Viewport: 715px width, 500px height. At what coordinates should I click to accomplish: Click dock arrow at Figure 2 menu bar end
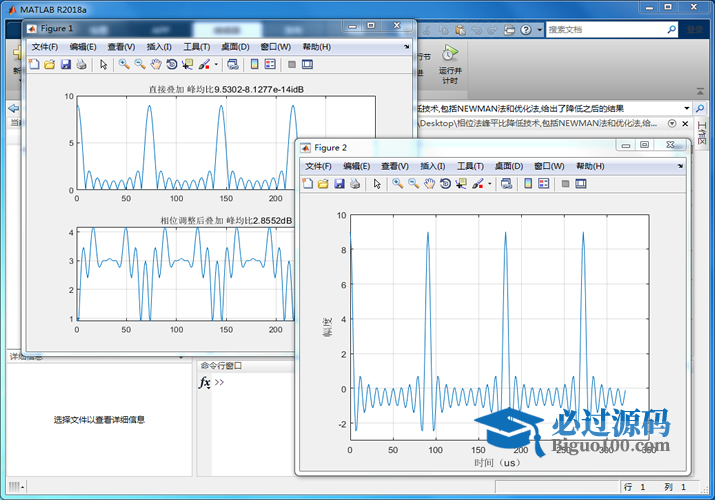pyautogui.click(x=680, y=166)
